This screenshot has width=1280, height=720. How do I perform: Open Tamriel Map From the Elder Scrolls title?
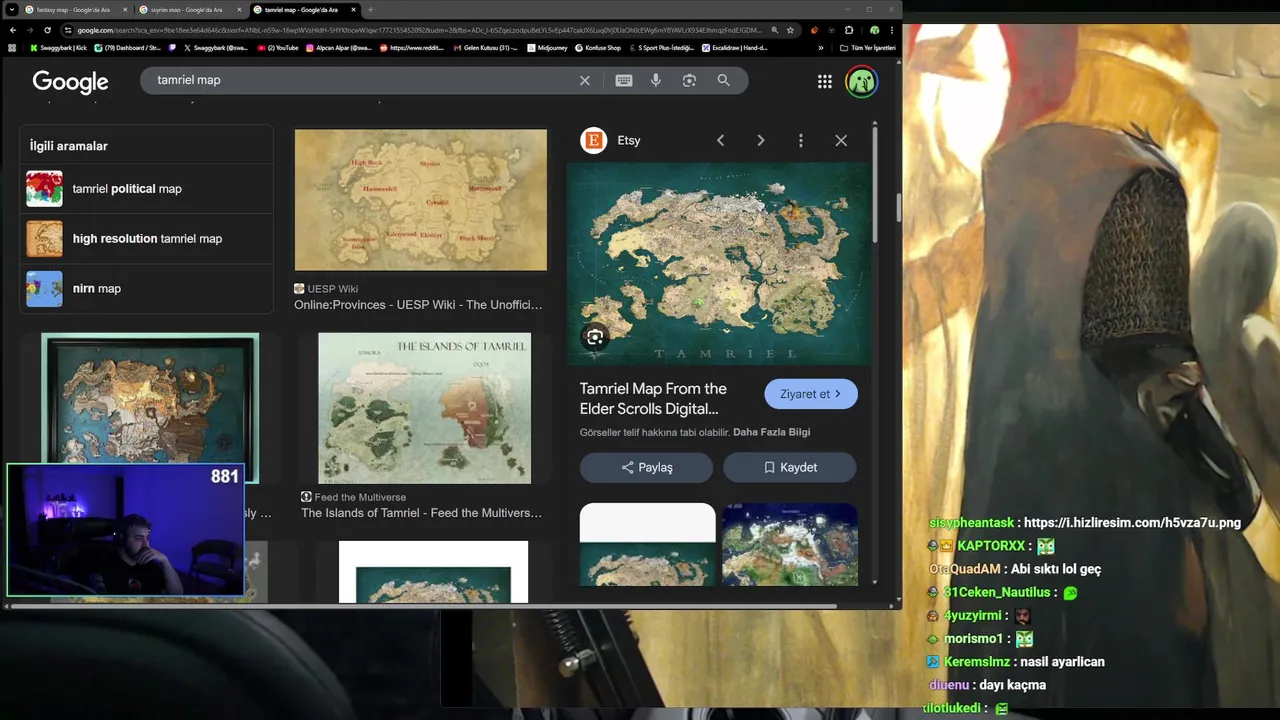click(653, 398)
